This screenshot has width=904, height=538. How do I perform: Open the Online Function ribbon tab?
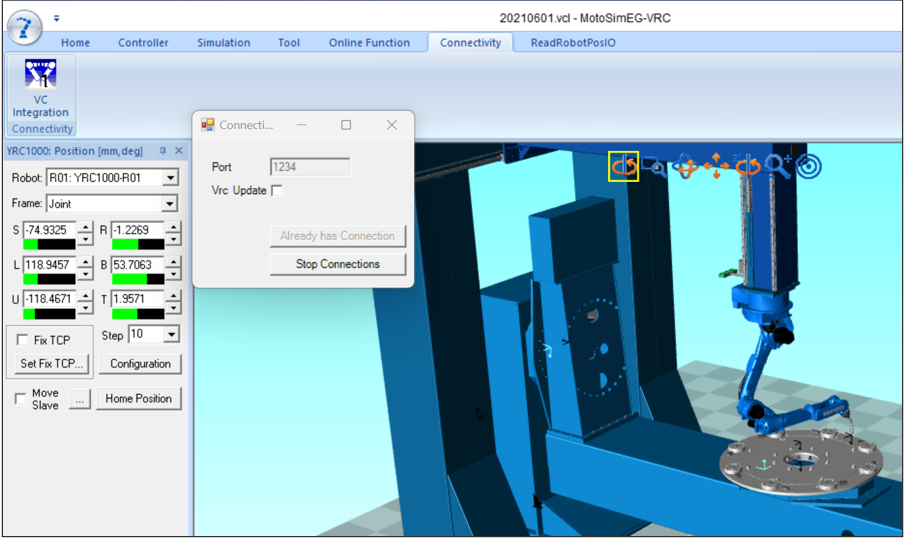click(x=369, y=43)
